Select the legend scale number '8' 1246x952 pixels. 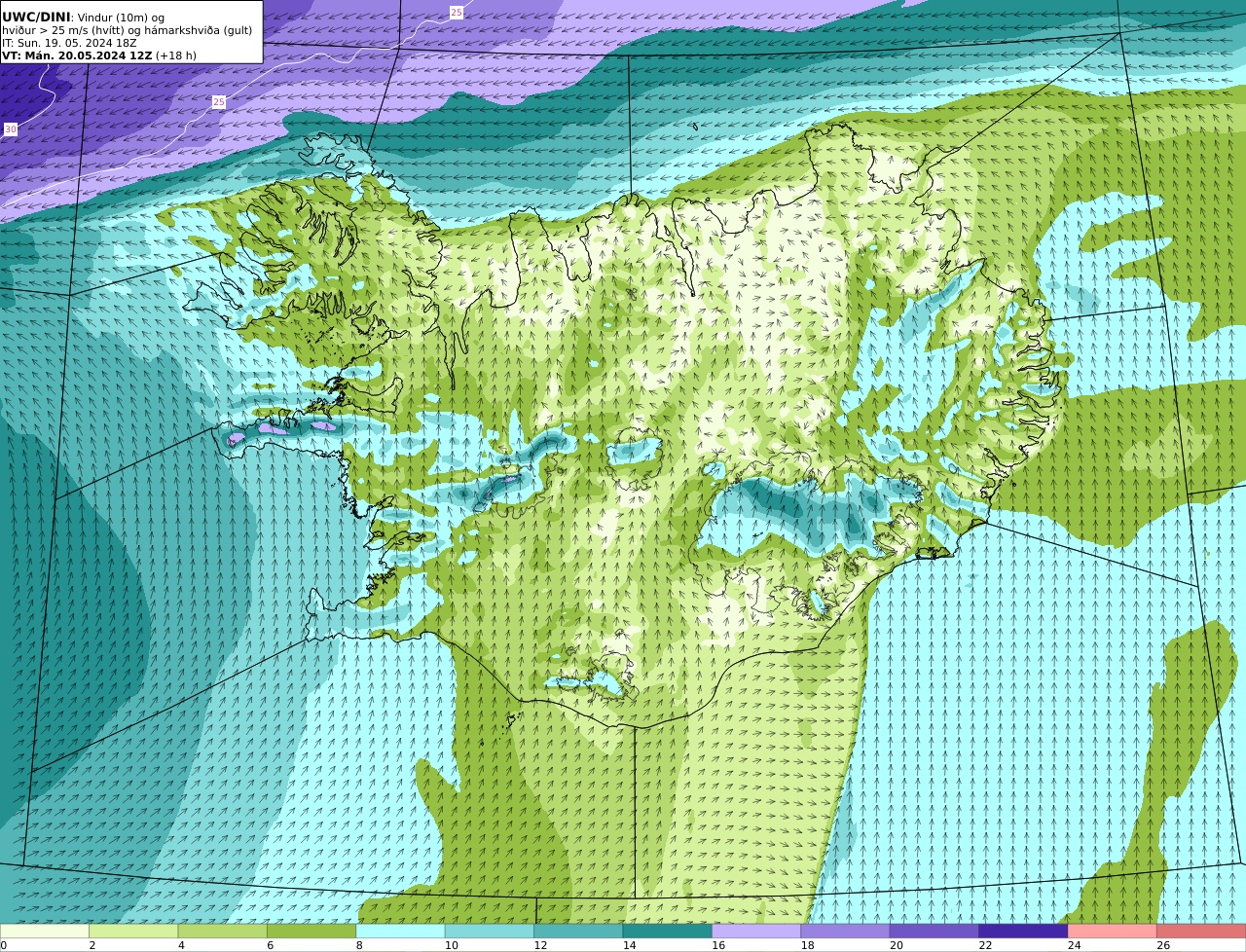tap(359, 945)
